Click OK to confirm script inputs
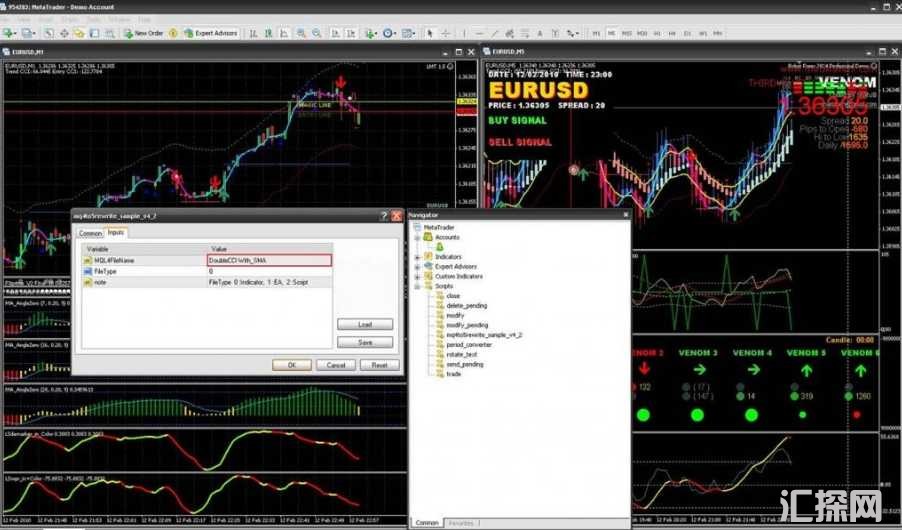The width and height of the screenshot is (902, 530). [292, 365]
